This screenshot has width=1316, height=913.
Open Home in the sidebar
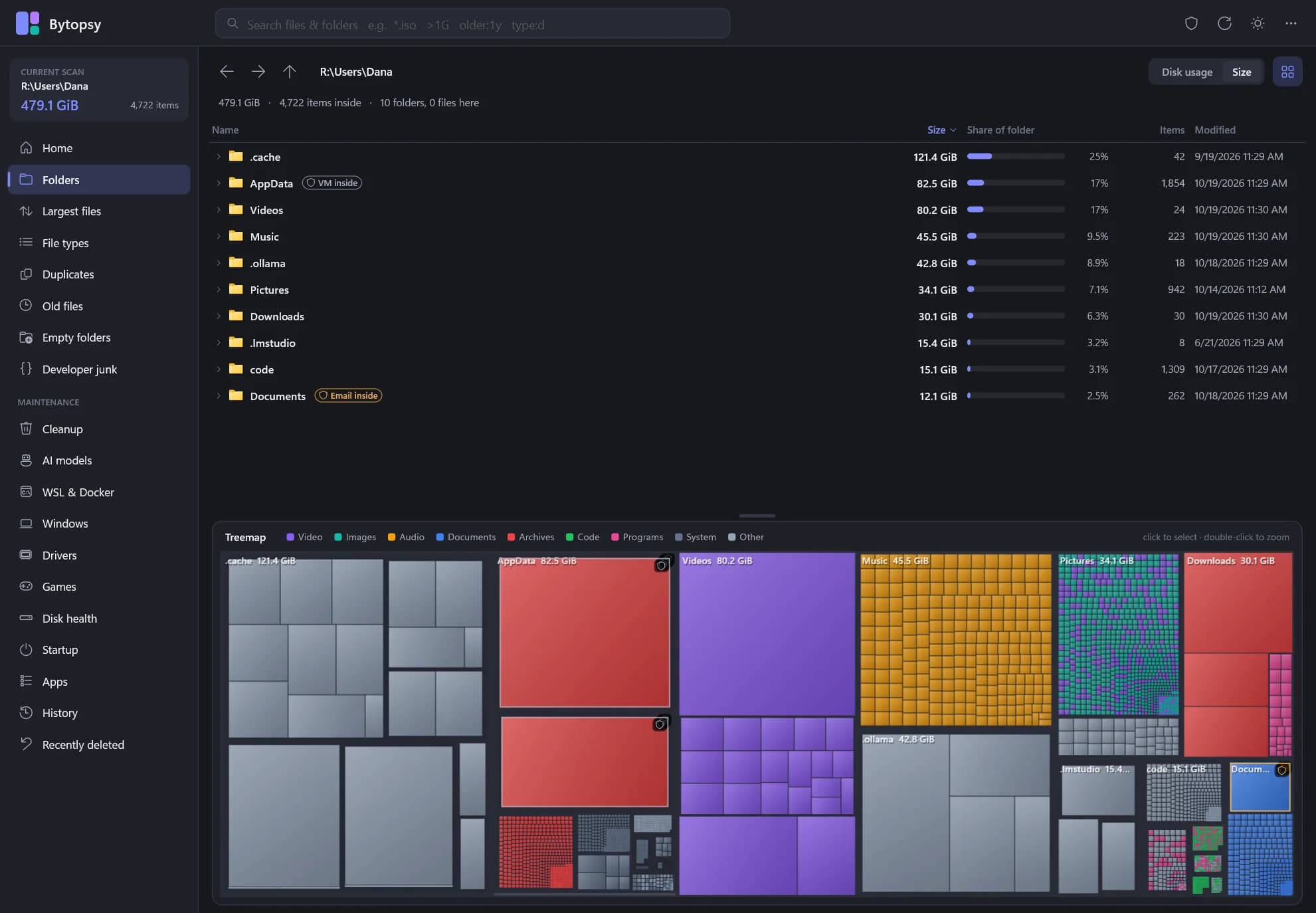[x=99, y=148]
